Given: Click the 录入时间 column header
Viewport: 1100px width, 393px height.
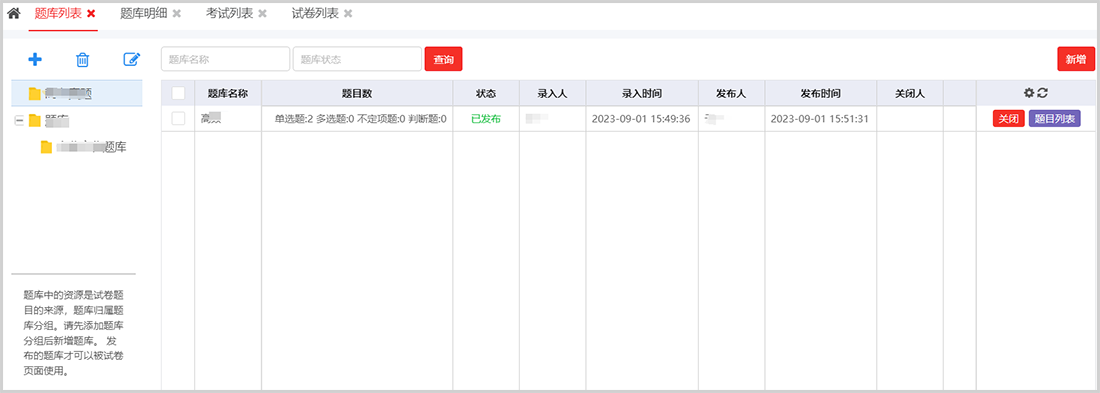Looking at the screenshot, I should [642, 93].
